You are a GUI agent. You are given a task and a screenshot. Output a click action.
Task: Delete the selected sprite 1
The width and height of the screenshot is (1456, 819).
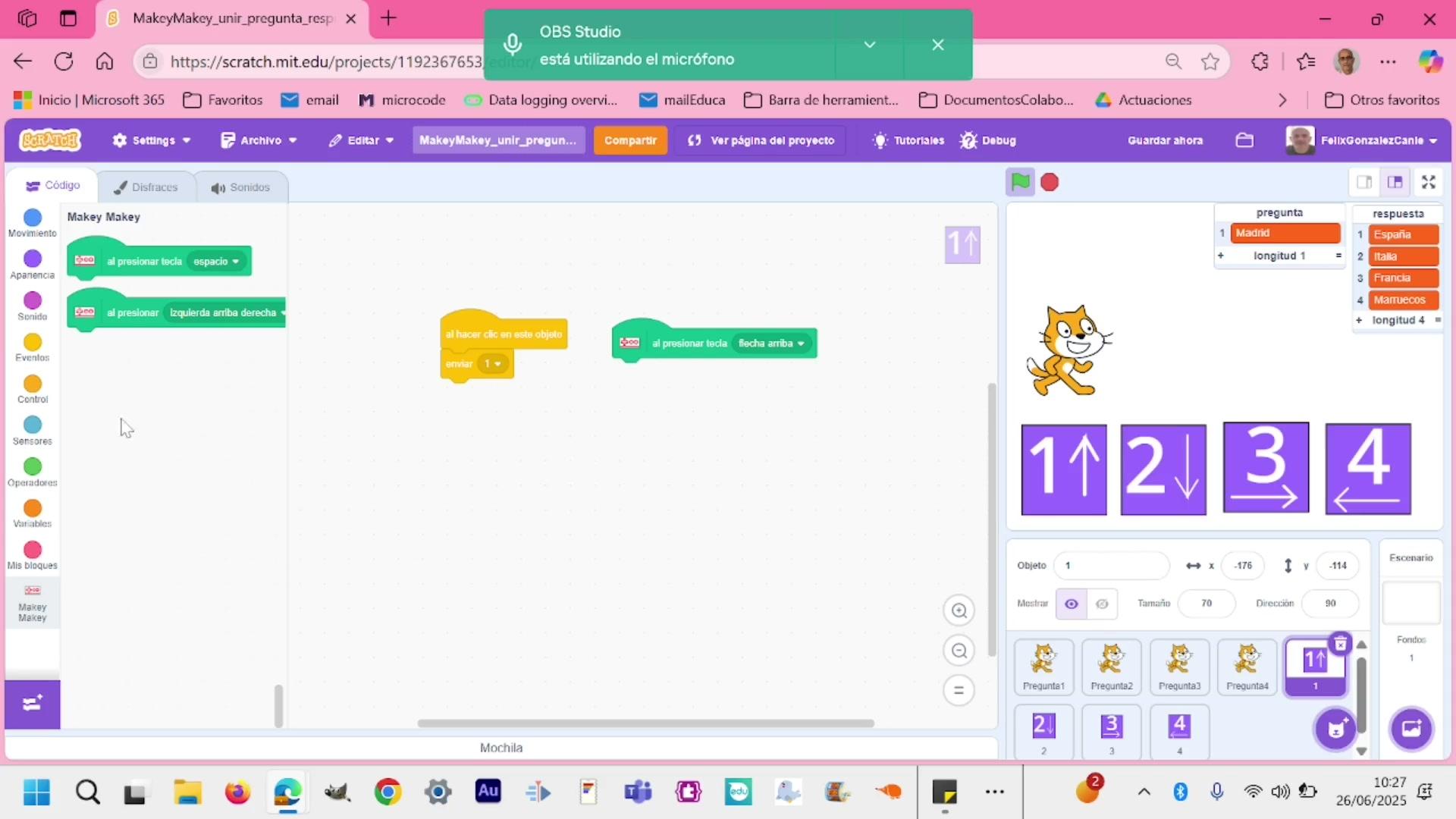(x=1340, y=644)
